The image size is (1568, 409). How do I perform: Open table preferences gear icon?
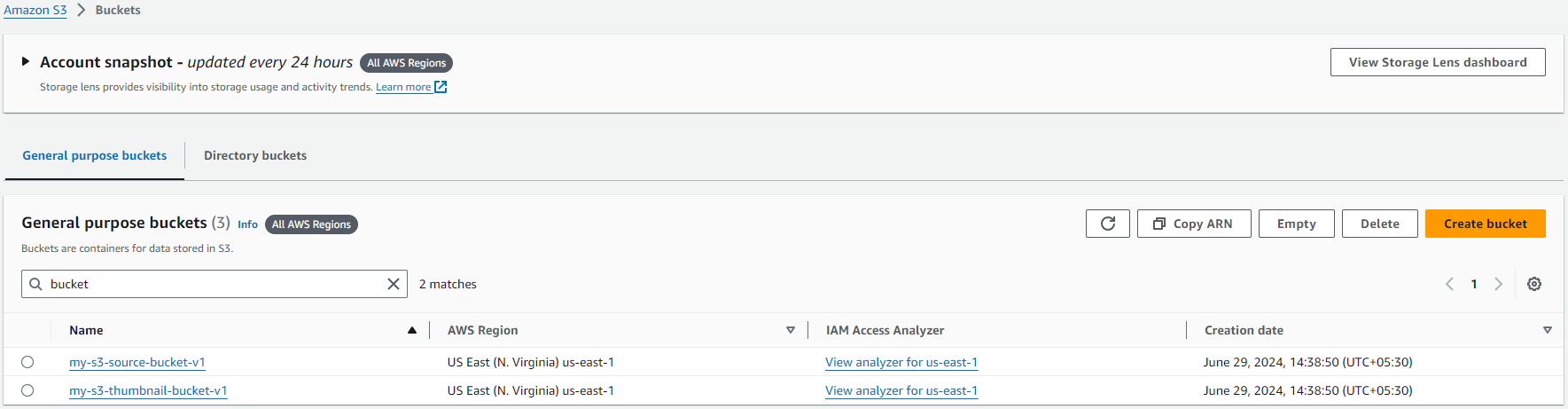1534,284
